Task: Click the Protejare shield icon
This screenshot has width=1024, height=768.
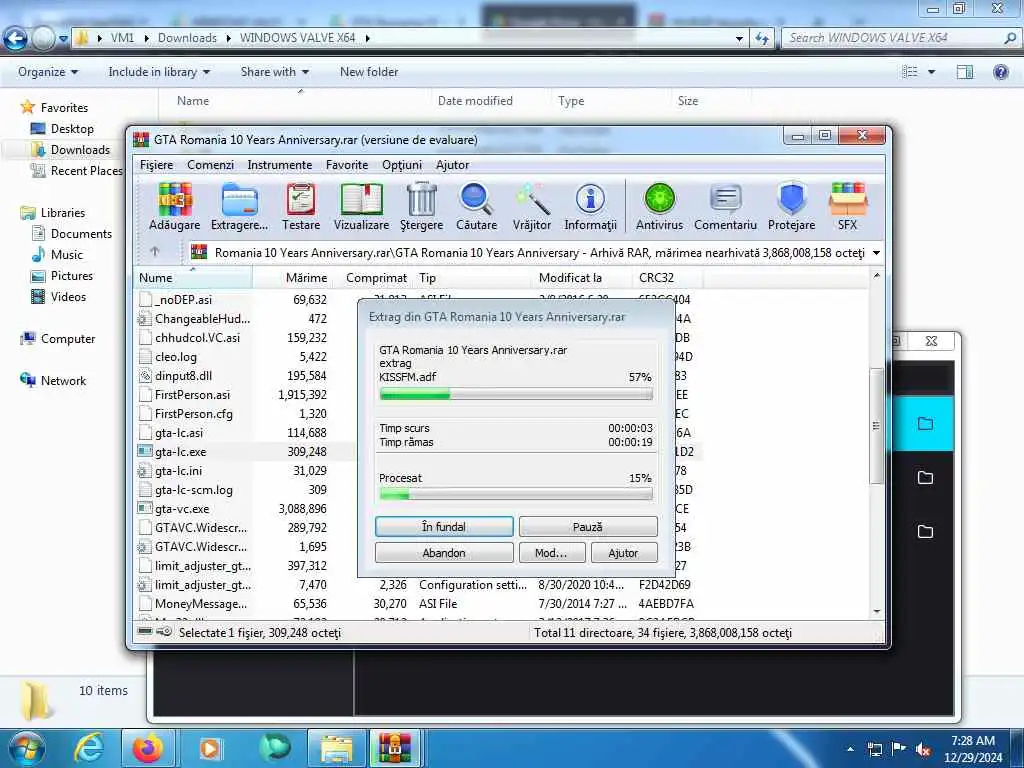Action: 792,206
